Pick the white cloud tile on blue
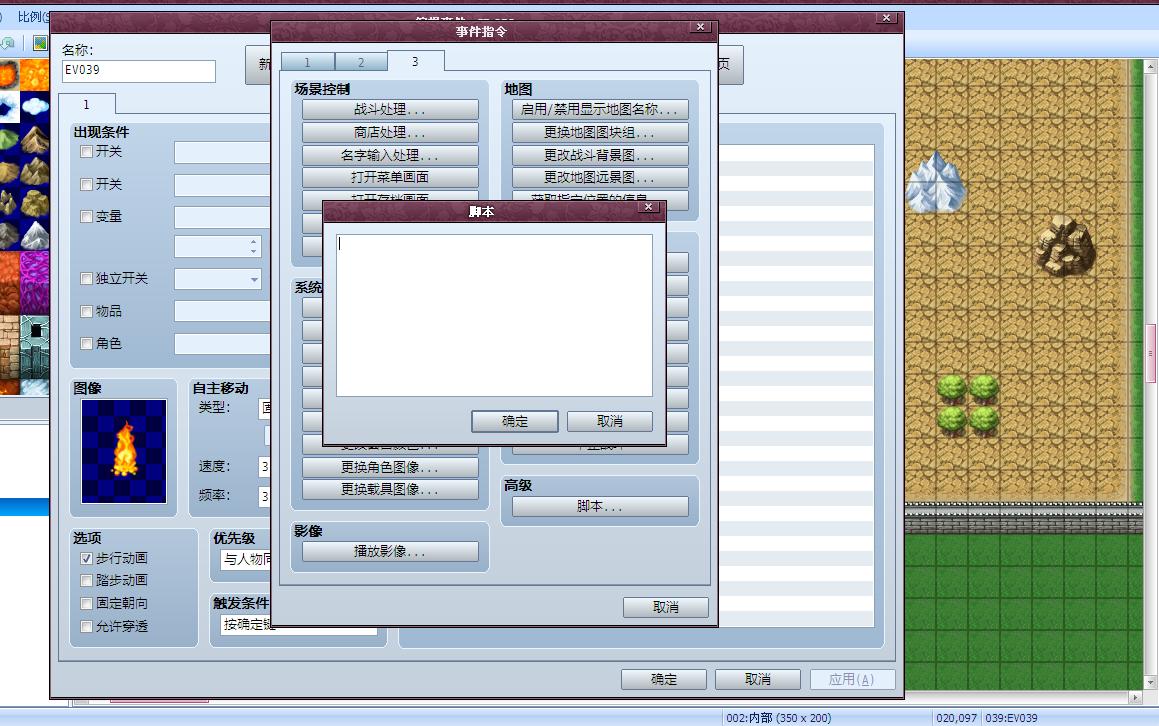The width and height of the screenshot is (1159, 726). pyautogui.click(x=35, y=106)
